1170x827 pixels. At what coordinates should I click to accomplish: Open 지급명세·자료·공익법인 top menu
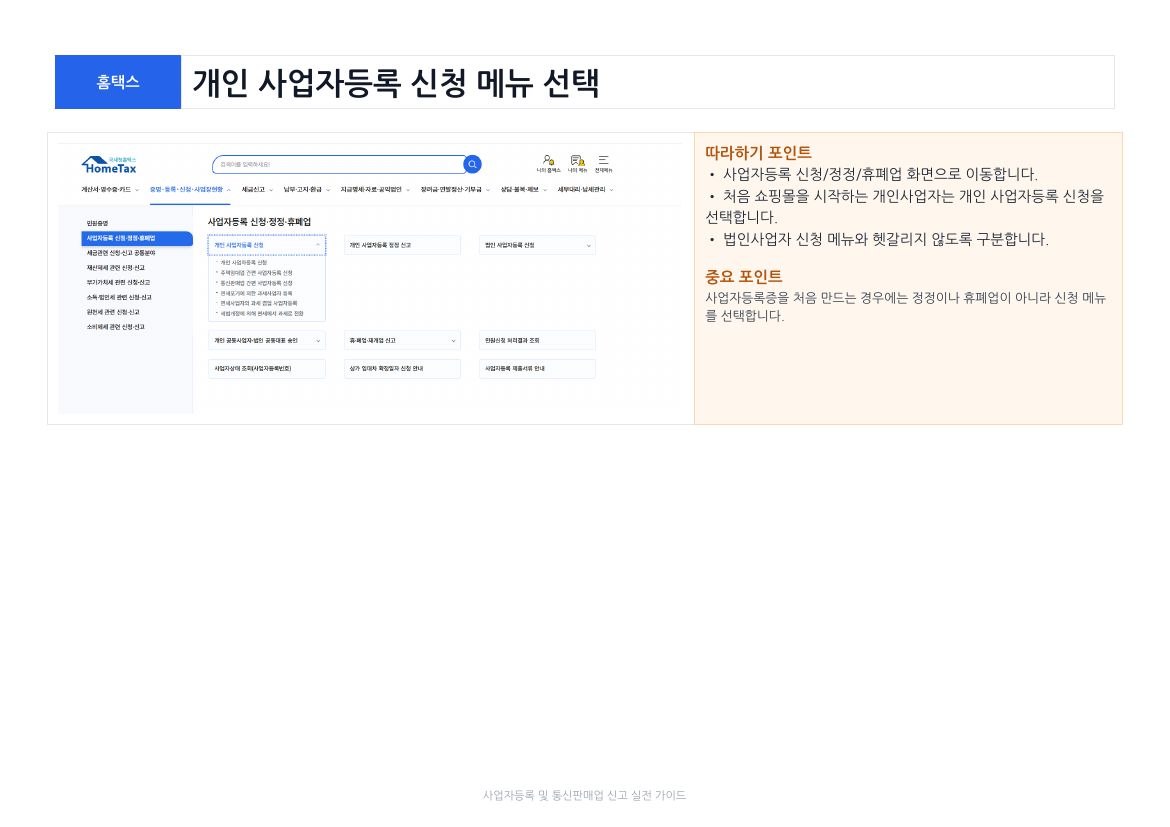[375, 190]
